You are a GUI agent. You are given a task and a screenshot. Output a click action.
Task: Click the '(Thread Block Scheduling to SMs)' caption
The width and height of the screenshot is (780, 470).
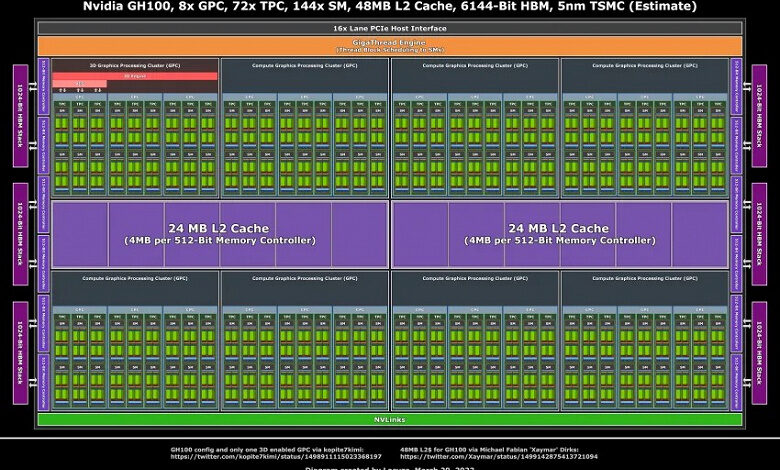coord(390,50)
